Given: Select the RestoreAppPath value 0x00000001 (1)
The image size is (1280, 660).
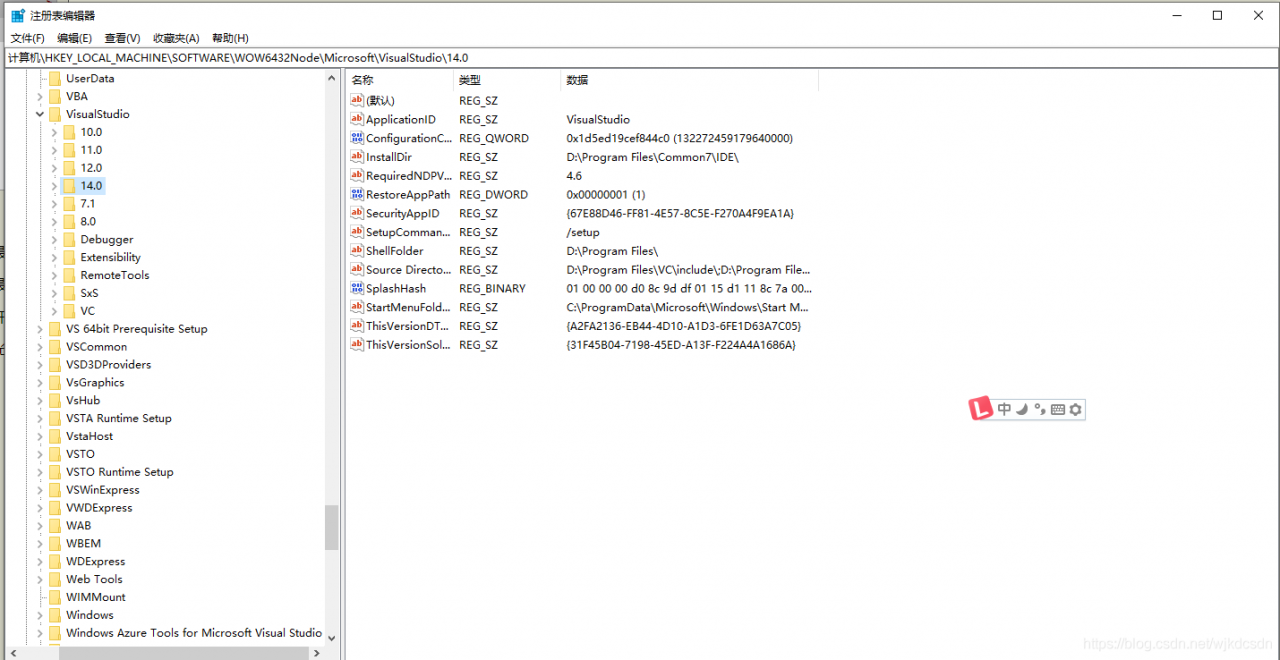Looking at the screenshot, I should (x=605, y=194).
